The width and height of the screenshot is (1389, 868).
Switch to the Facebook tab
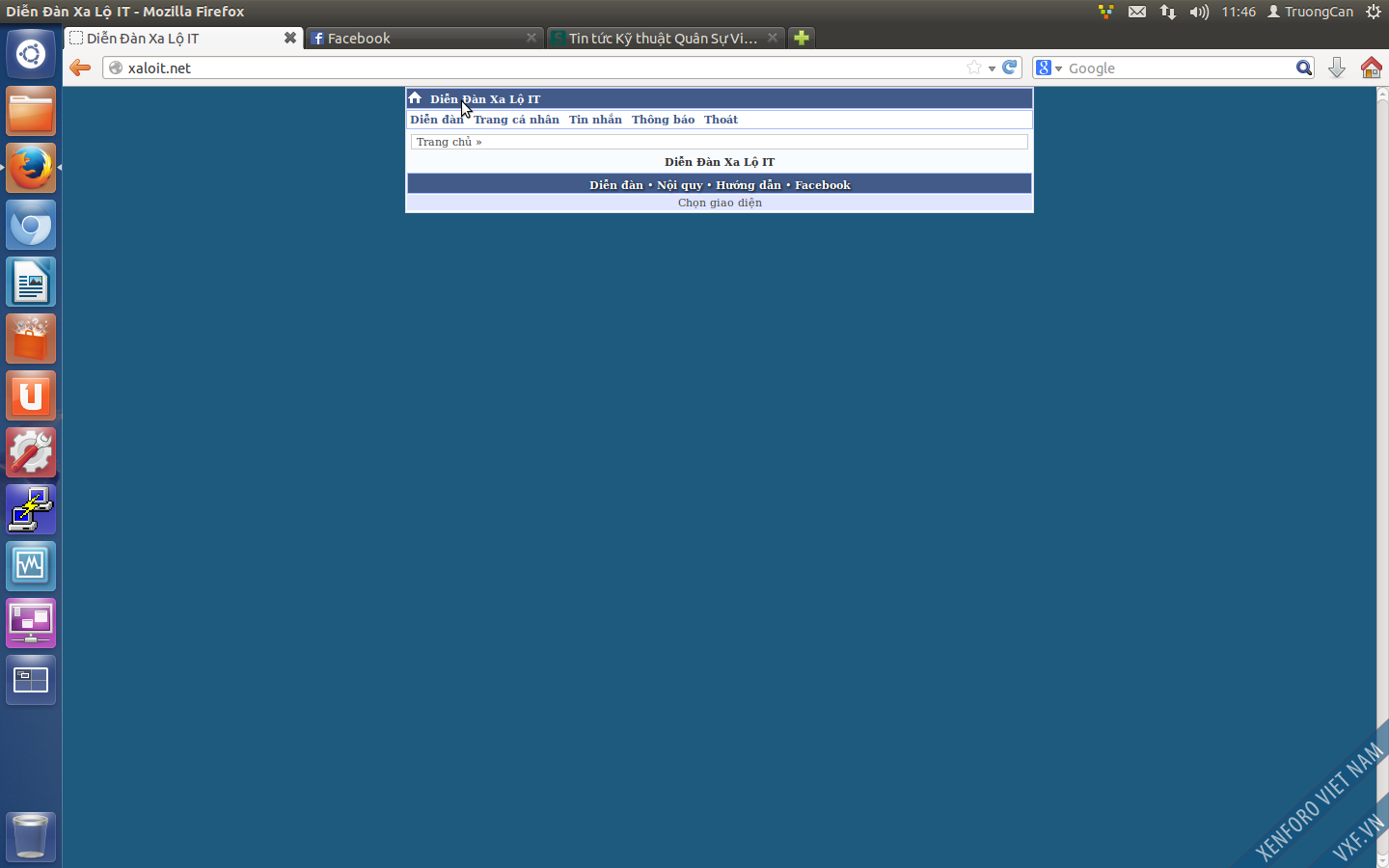pos(423,38)
